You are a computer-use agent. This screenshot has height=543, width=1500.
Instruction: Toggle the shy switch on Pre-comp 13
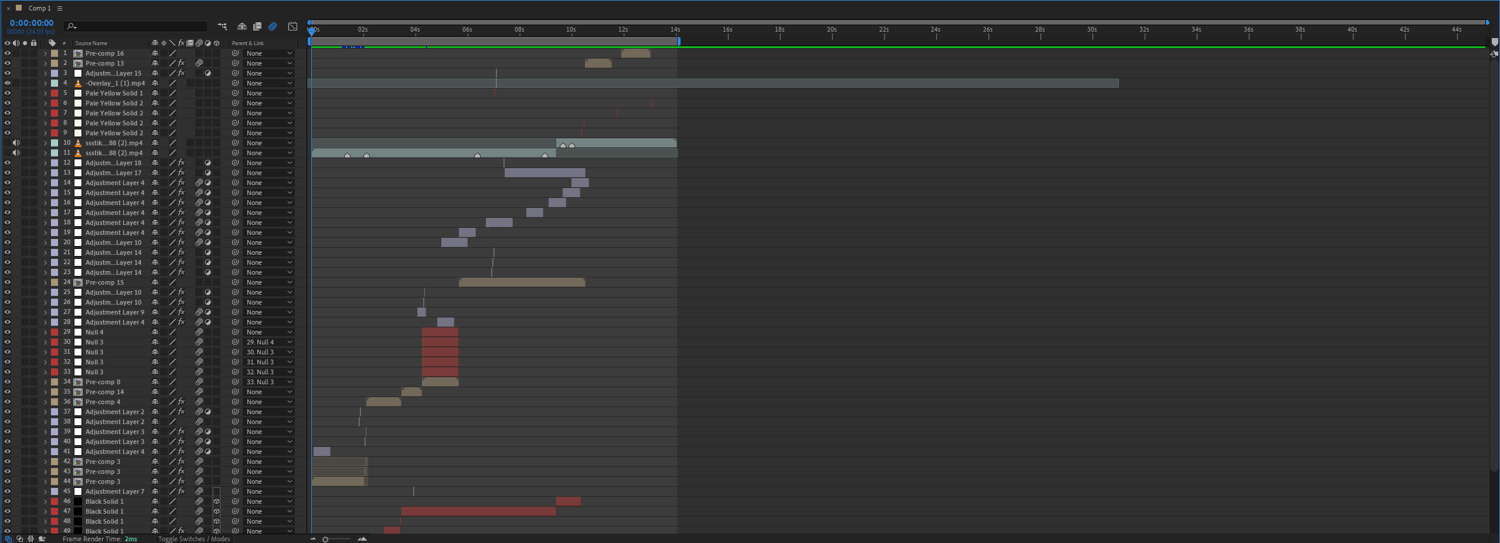tap(155, 63)
